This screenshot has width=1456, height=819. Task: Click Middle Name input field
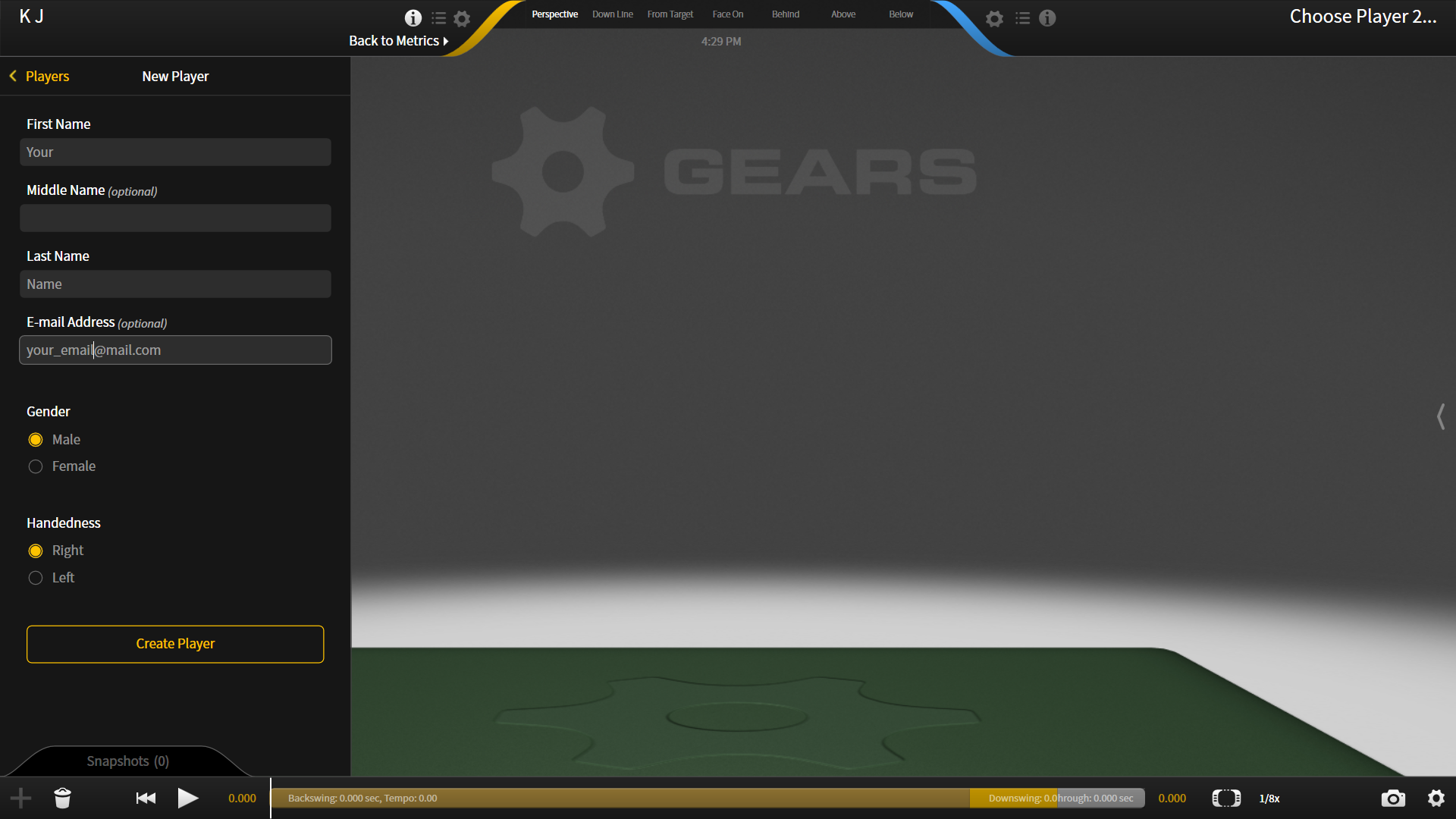pyautogui.click(x=175, y=218)
